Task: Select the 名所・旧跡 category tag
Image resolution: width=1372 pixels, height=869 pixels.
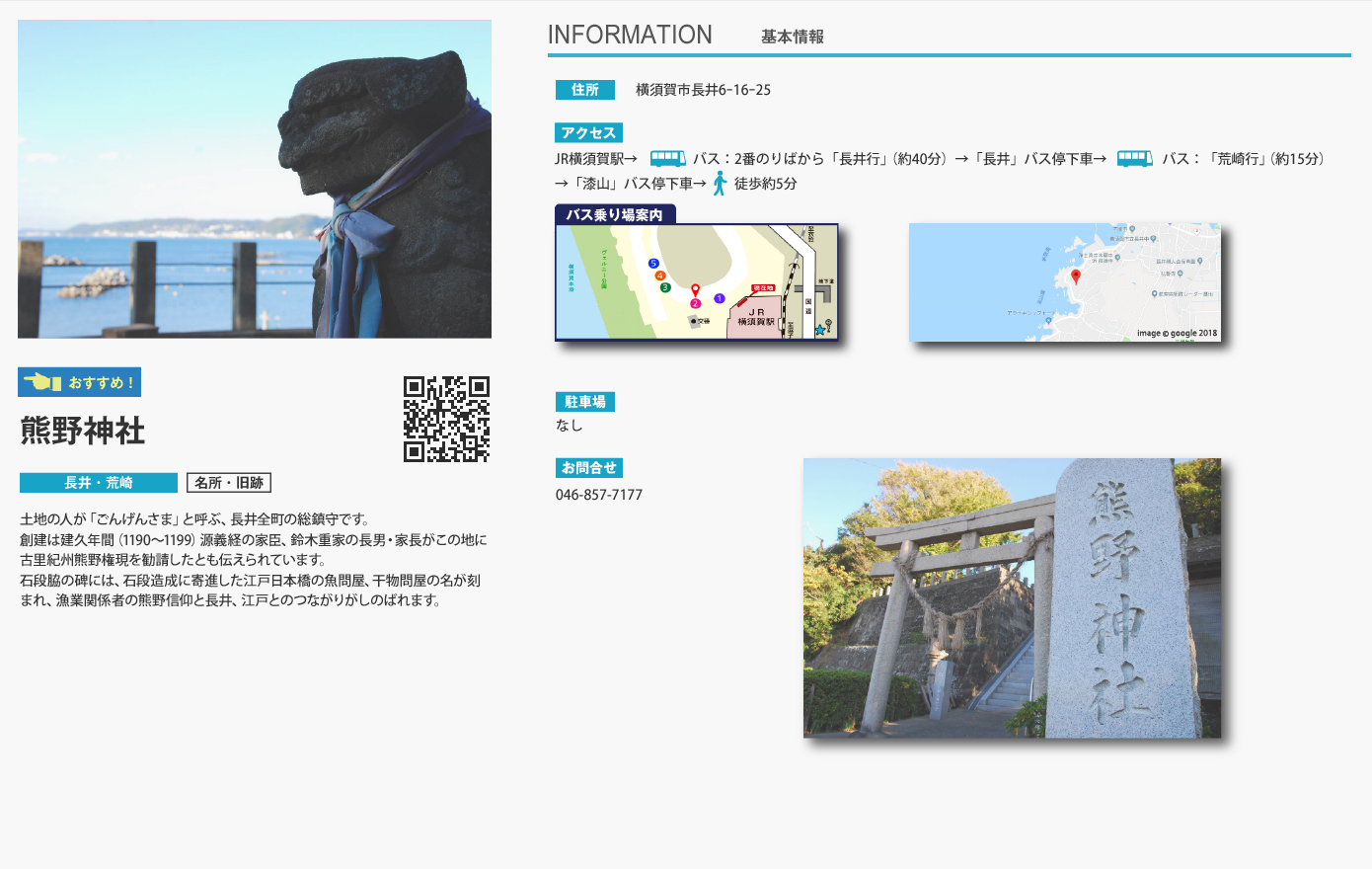Action: pos(229,483)
